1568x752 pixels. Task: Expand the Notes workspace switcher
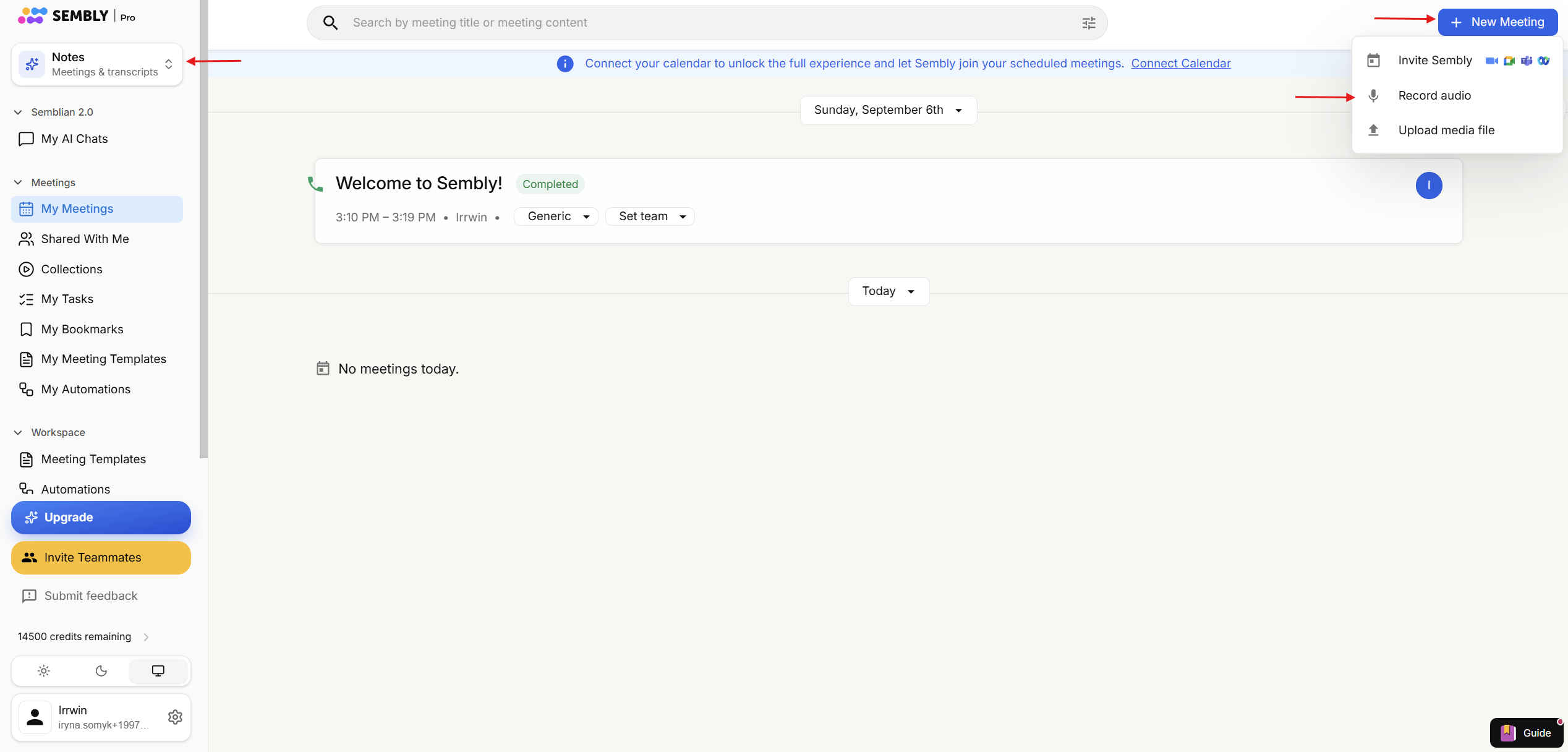(x=97, y=64)
